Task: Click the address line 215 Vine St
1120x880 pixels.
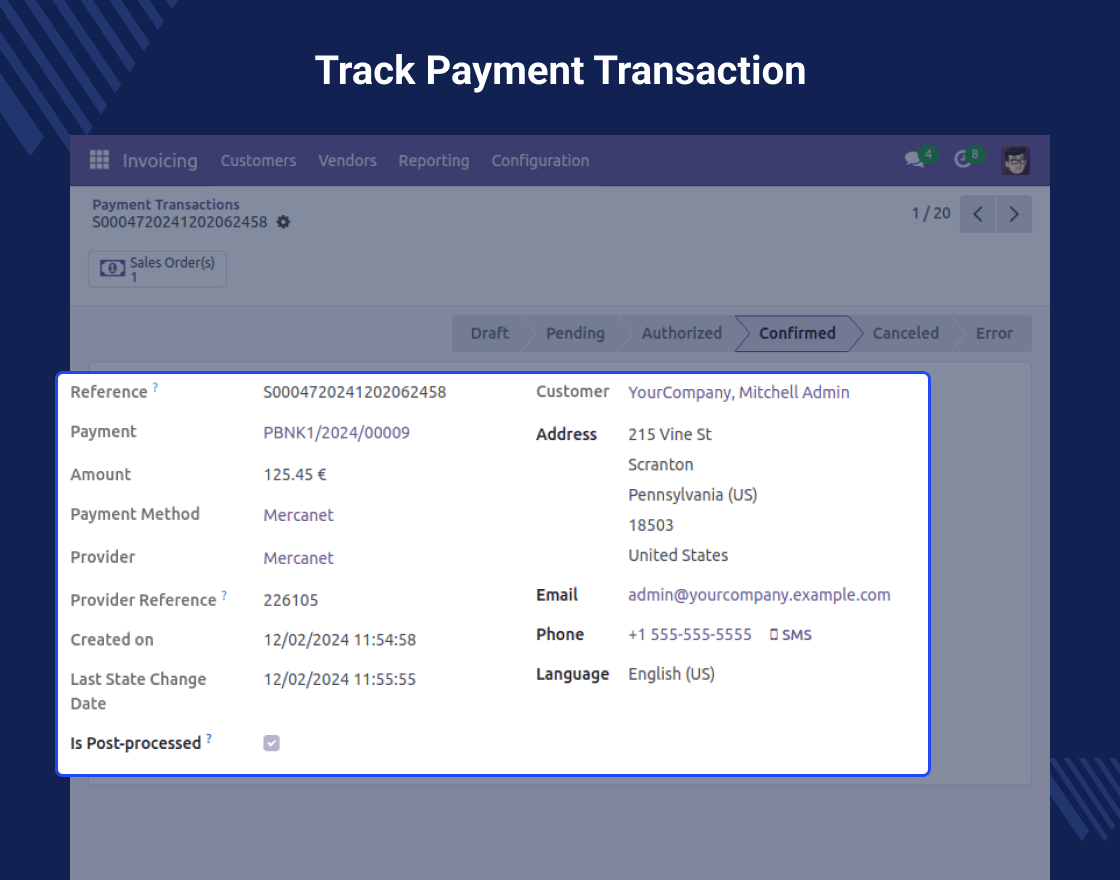Action: [x=670, y=434]
